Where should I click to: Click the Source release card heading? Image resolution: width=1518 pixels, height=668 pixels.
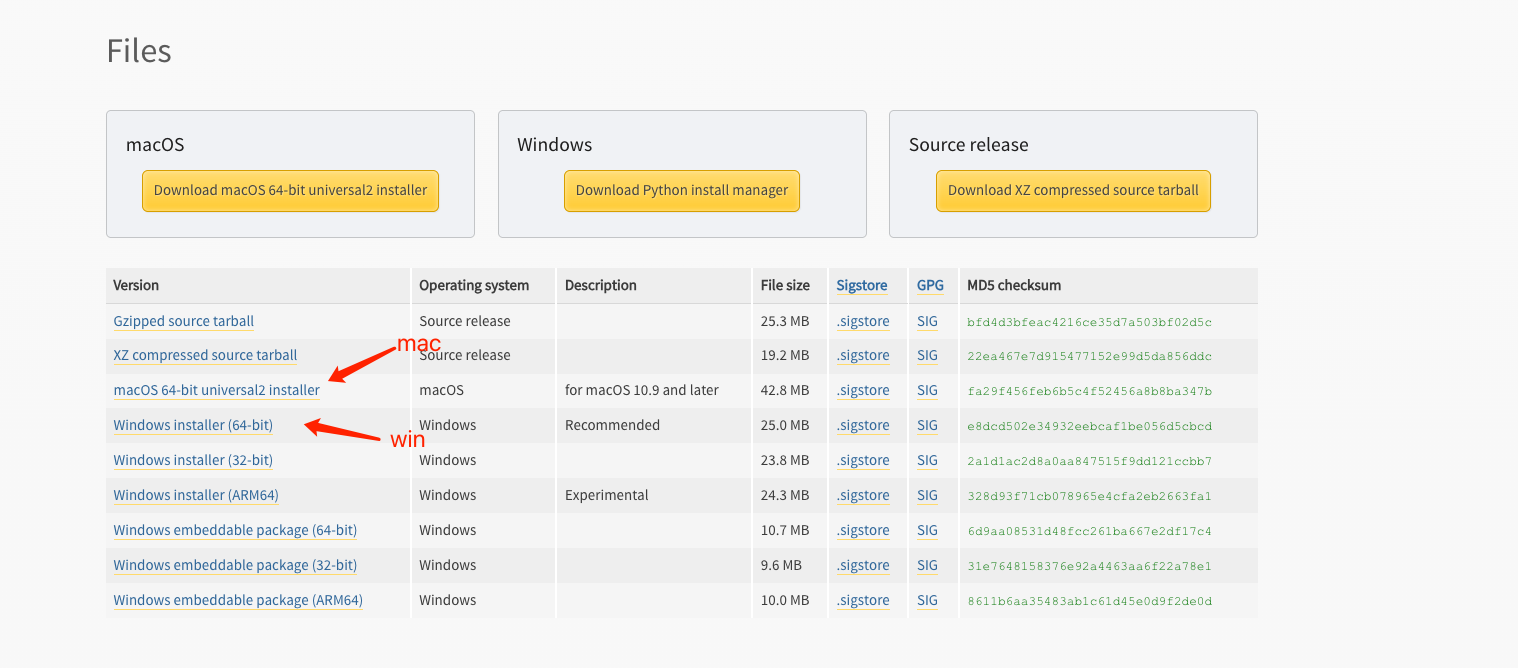[968, 145]
